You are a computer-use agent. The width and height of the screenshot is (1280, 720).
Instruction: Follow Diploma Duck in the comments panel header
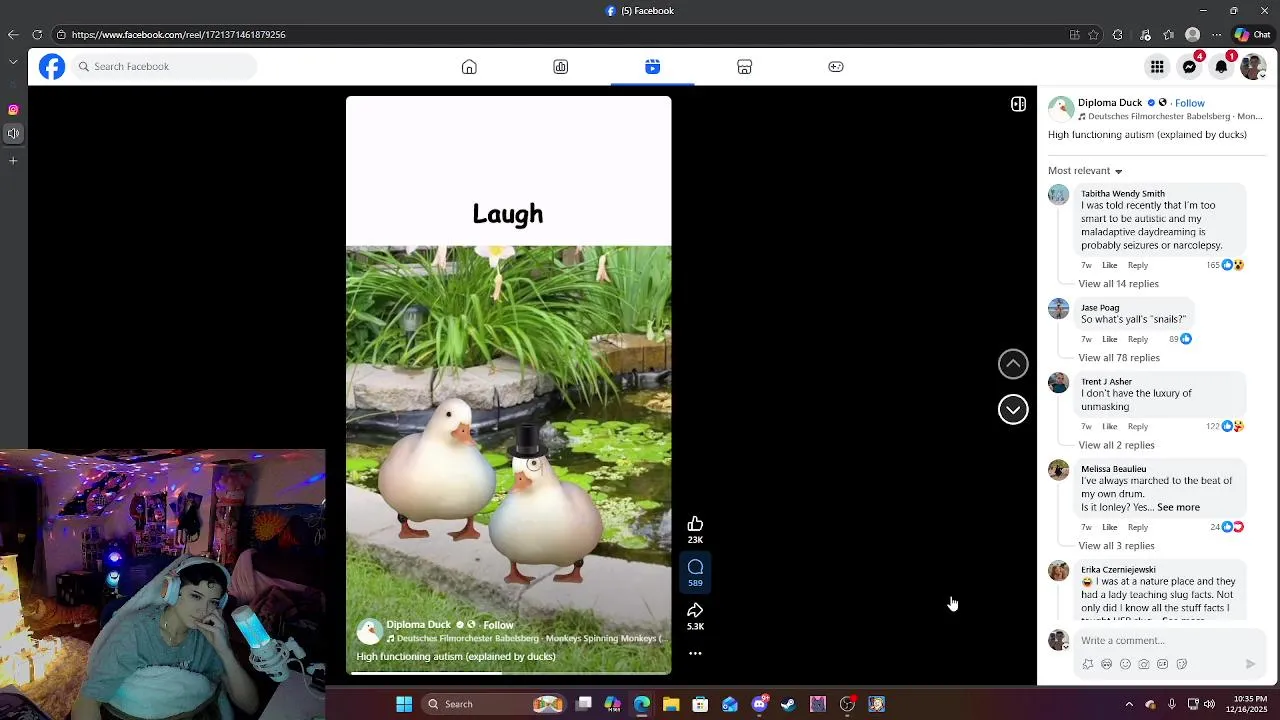[x=1189, y=103]
